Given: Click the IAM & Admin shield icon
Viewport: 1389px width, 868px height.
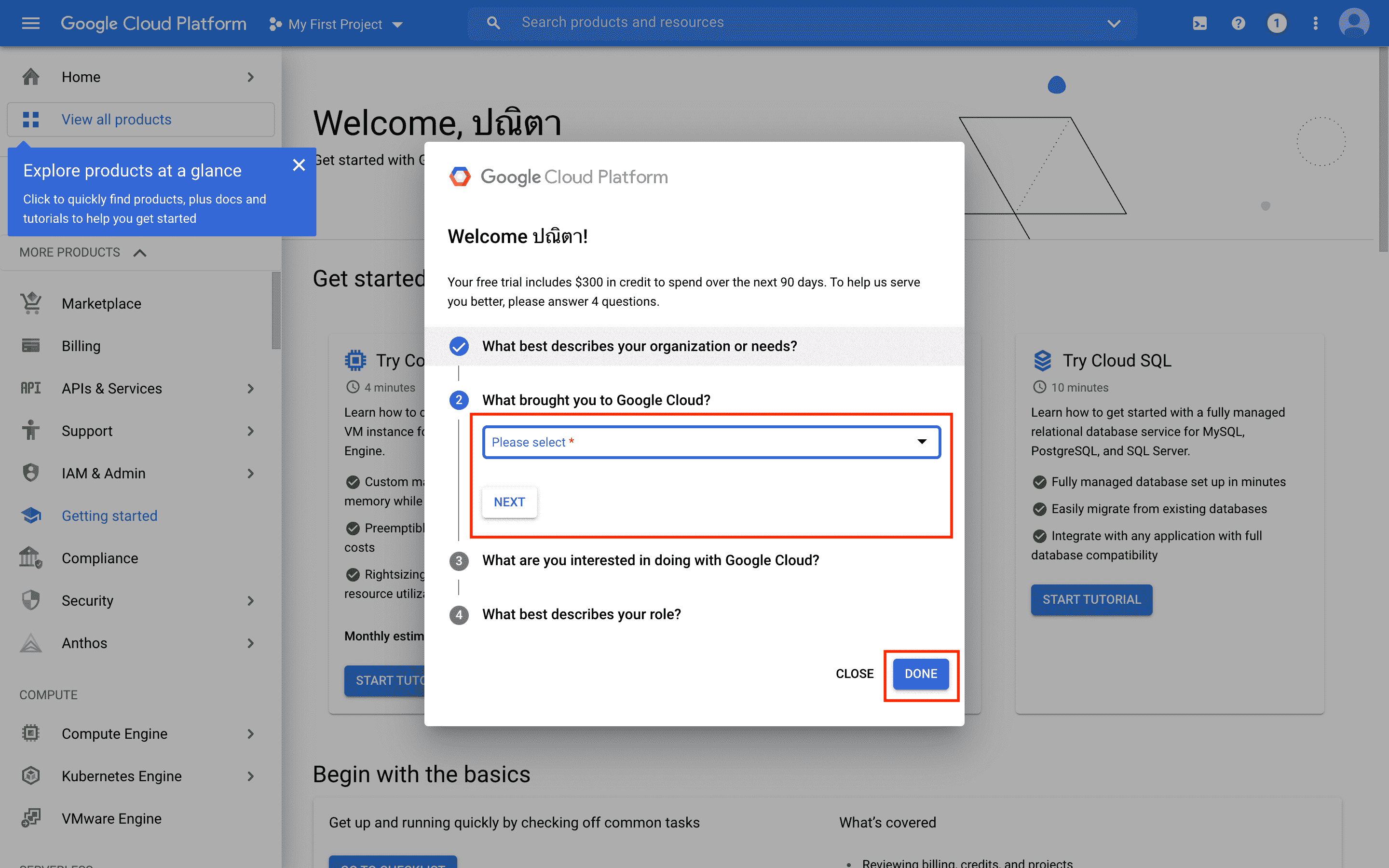Looking at the screenshot, I should tap(30, 473).
